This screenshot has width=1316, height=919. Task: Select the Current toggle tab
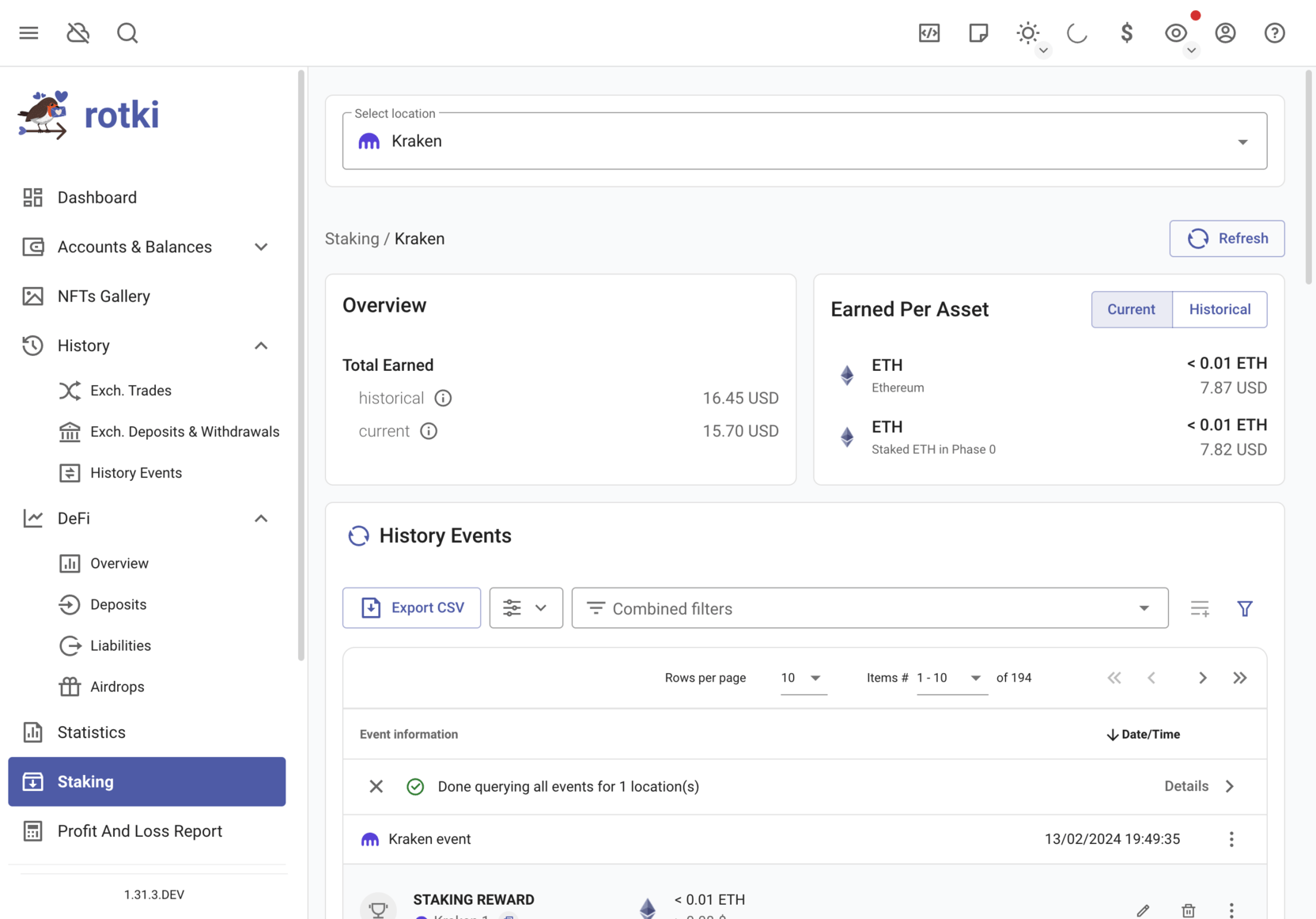1132,309
